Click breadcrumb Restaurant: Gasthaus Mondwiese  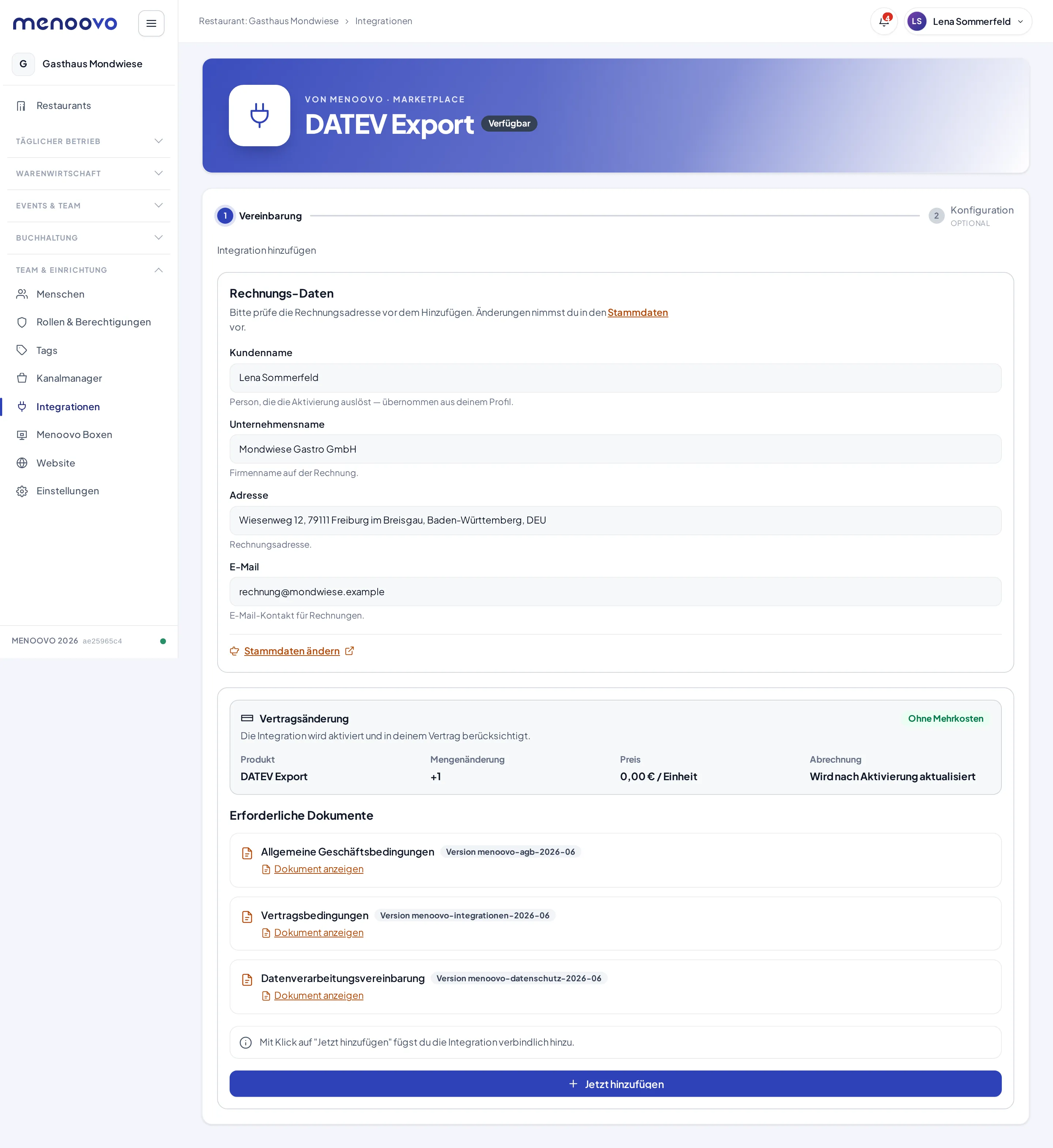click(268, 21)
